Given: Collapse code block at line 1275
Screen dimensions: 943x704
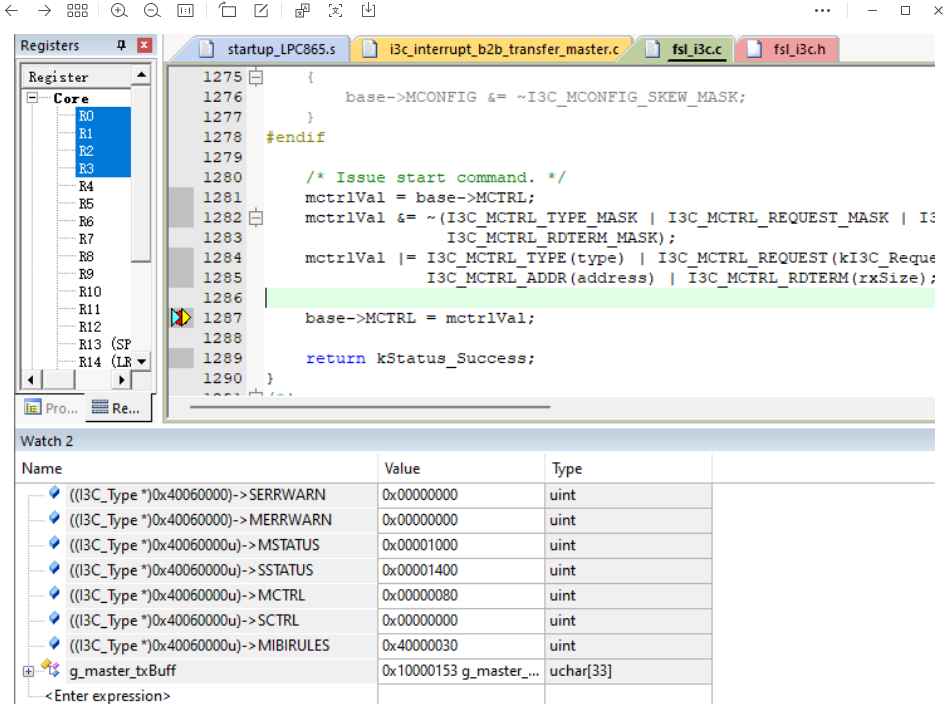Looking at the screenshot, I should pos(256,77).
